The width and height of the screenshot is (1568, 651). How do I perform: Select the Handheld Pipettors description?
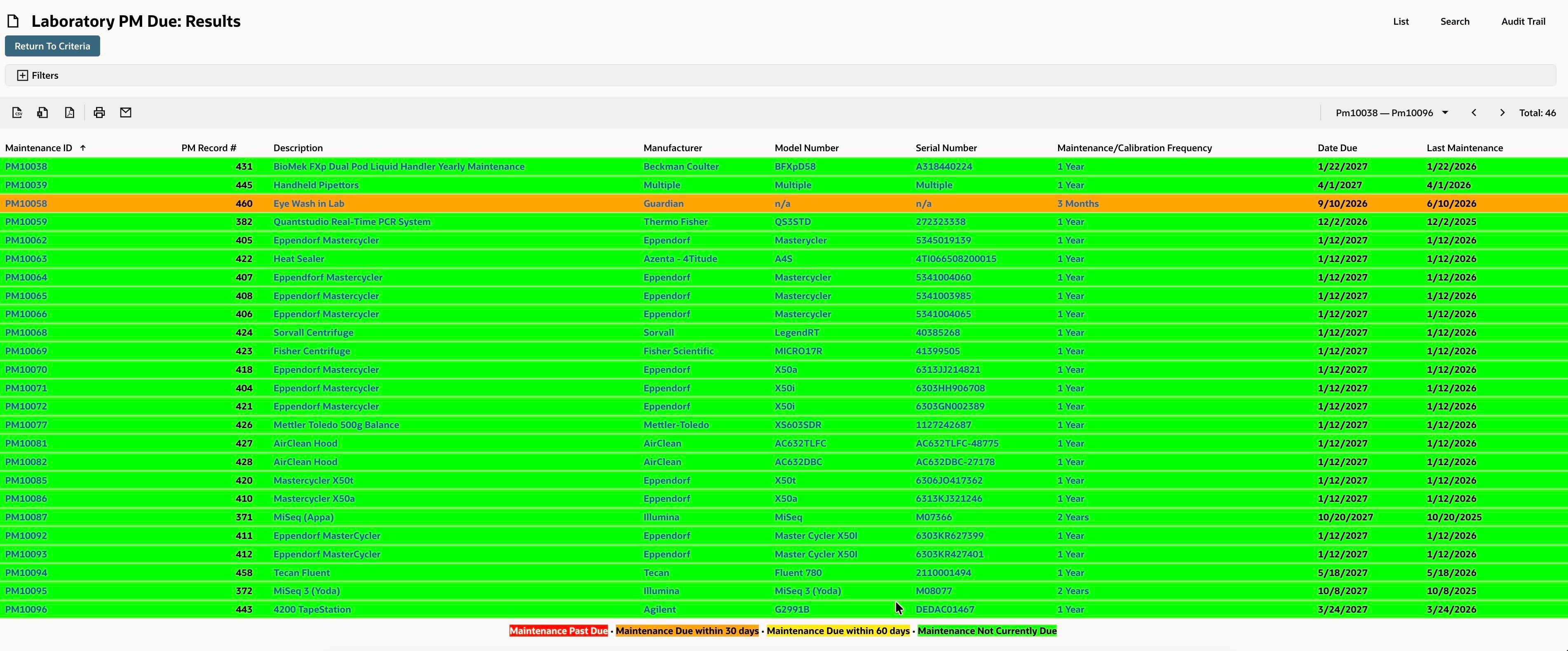[x=316, y=185]
